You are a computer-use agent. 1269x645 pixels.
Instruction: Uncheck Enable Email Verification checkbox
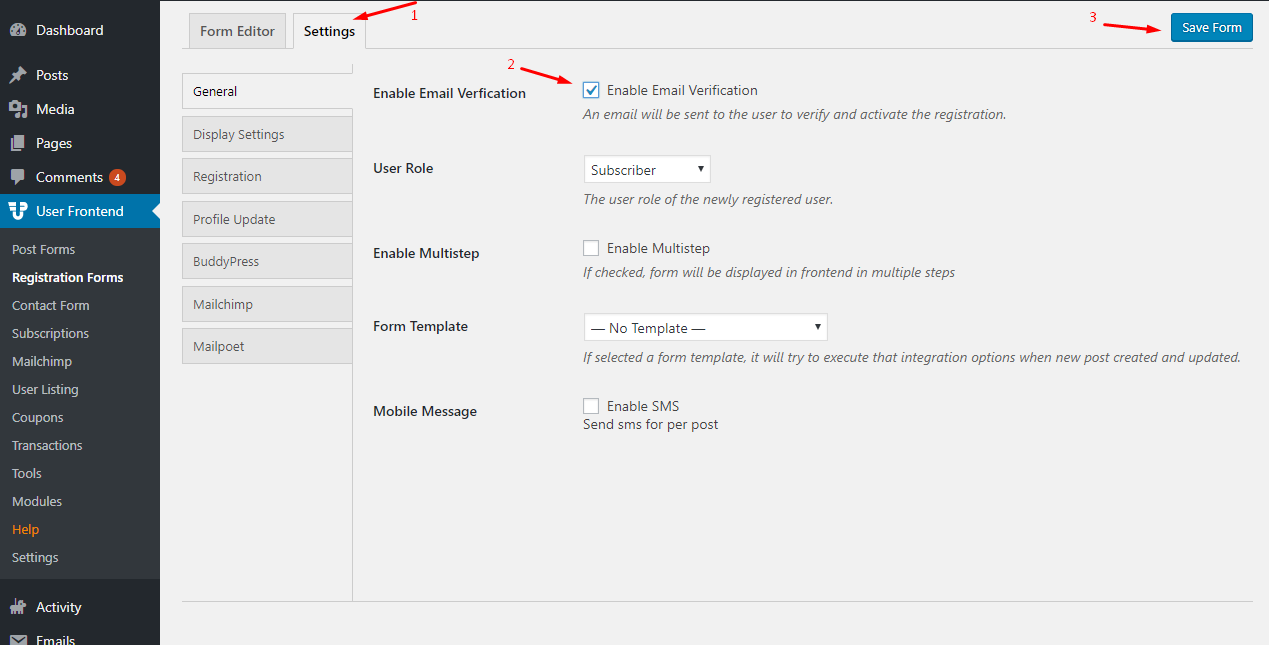[591, 90]
